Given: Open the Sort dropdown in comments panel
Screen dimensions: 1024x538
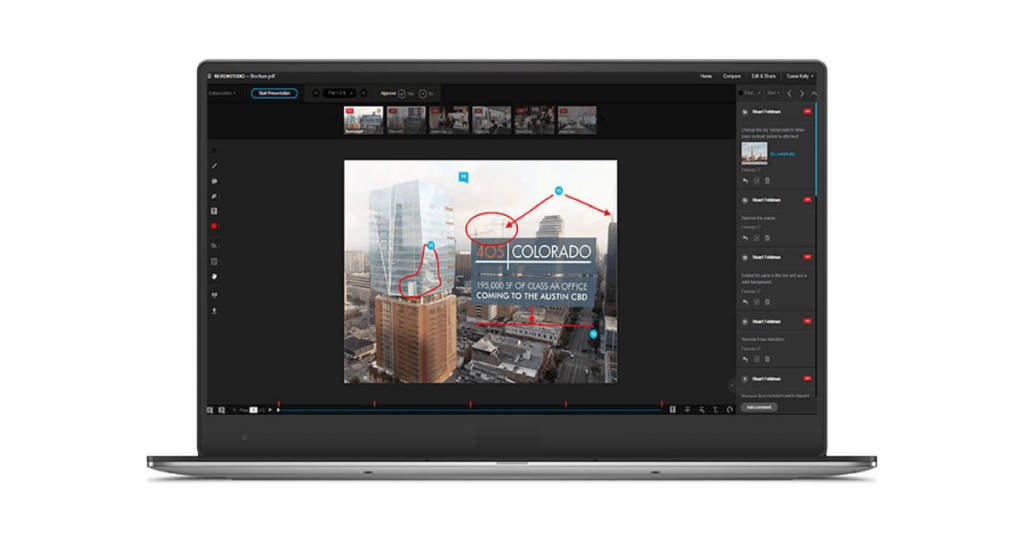Looking at the screenshot, I should (772, 93).
